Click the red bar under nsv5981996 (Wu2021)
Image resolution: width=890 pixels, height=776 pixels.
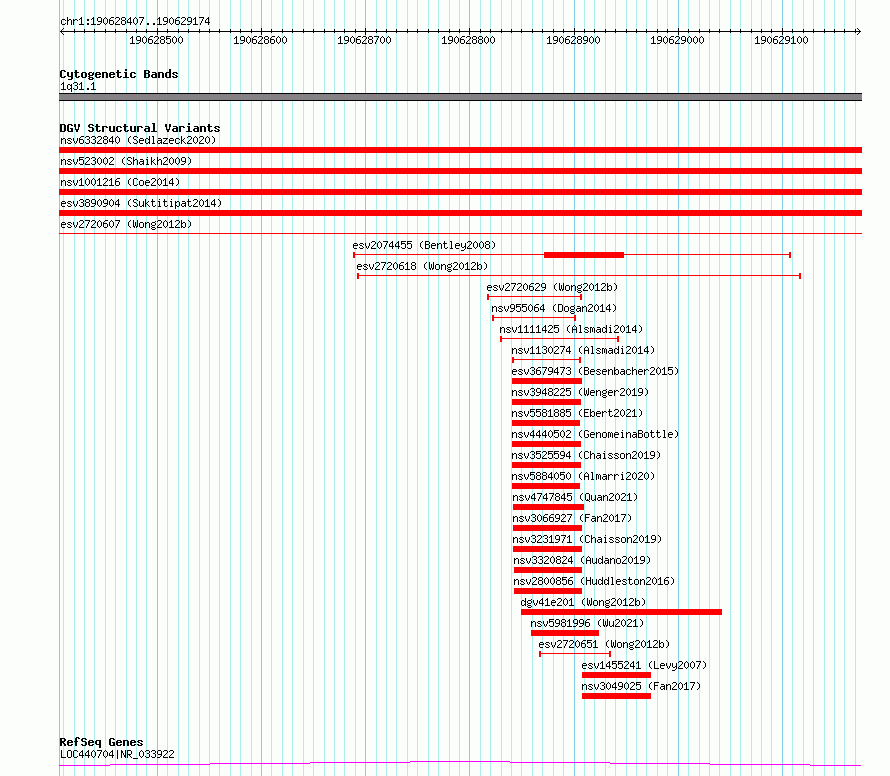tap(565, 633)
